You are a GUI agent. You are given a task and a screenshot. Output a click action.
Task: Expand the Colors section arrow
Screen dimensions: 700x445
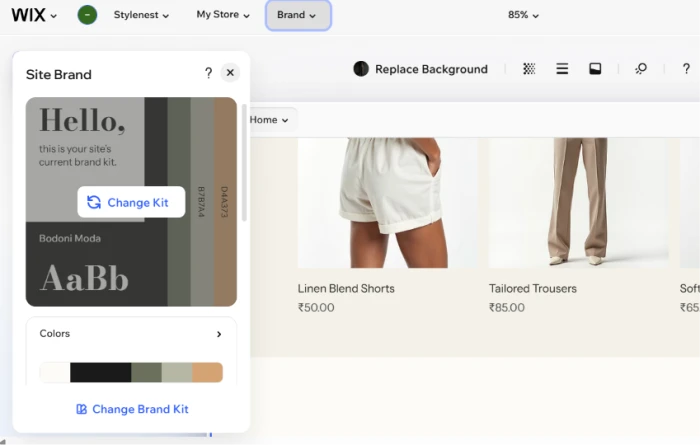coord(219,334)
